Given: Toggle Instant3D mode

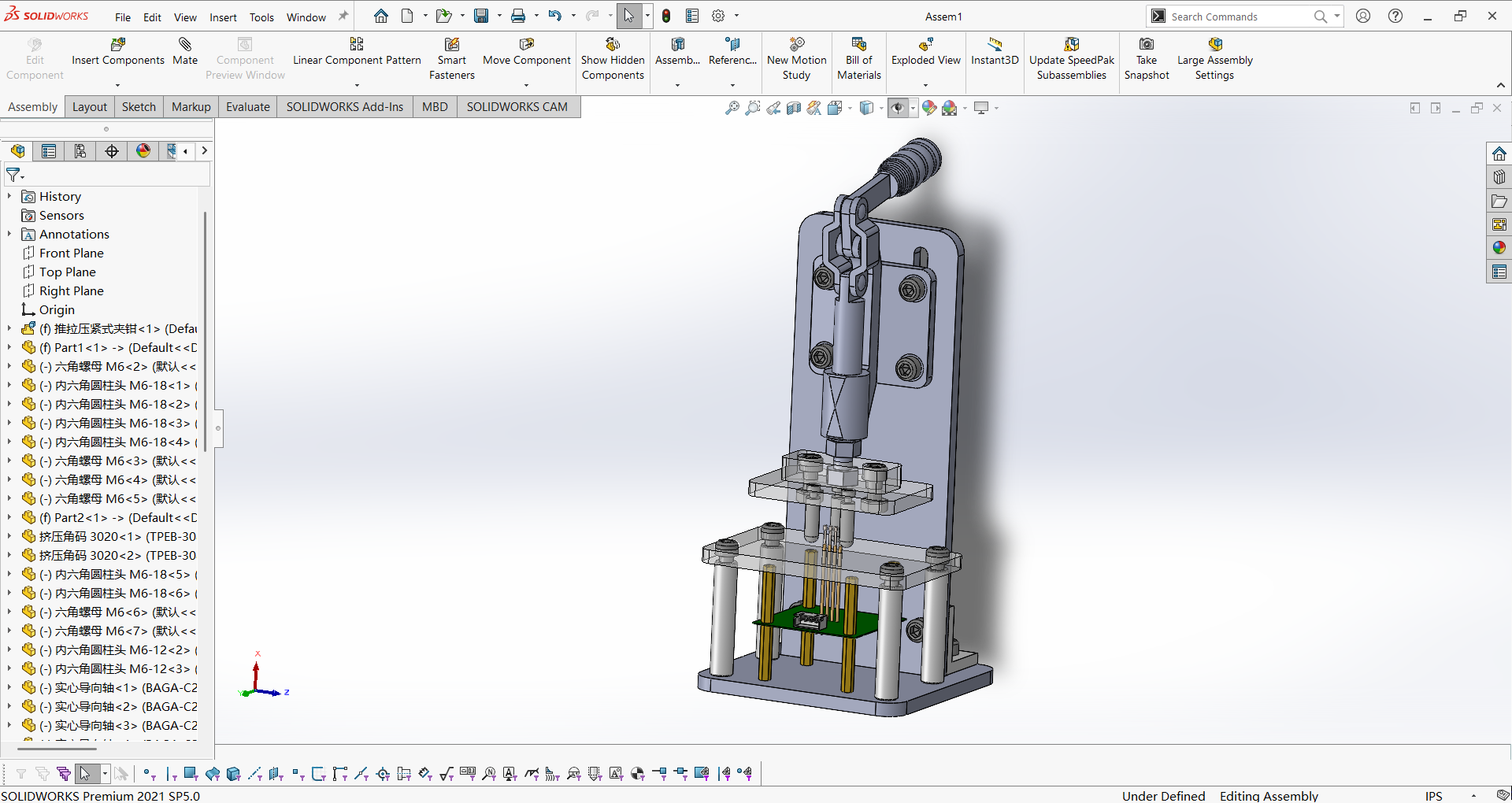Looking at the screenshot, I should (995, 52).
